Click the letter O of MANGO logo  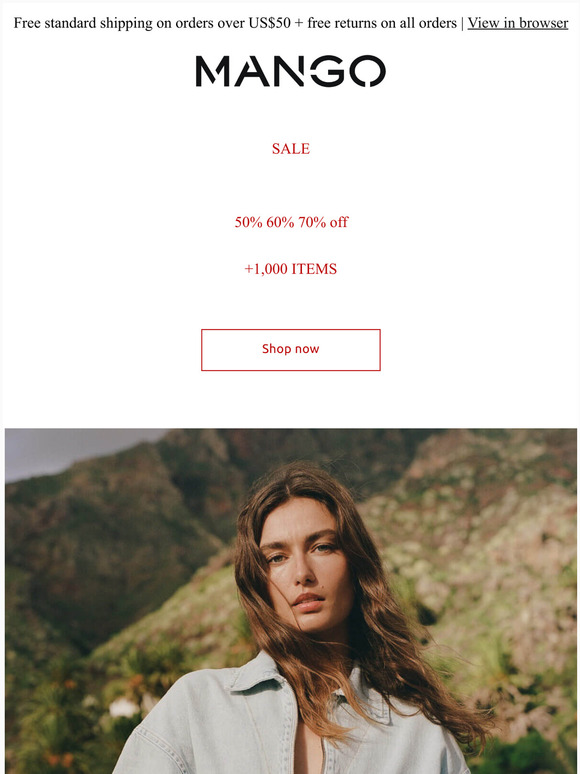[x=367, y=71]
